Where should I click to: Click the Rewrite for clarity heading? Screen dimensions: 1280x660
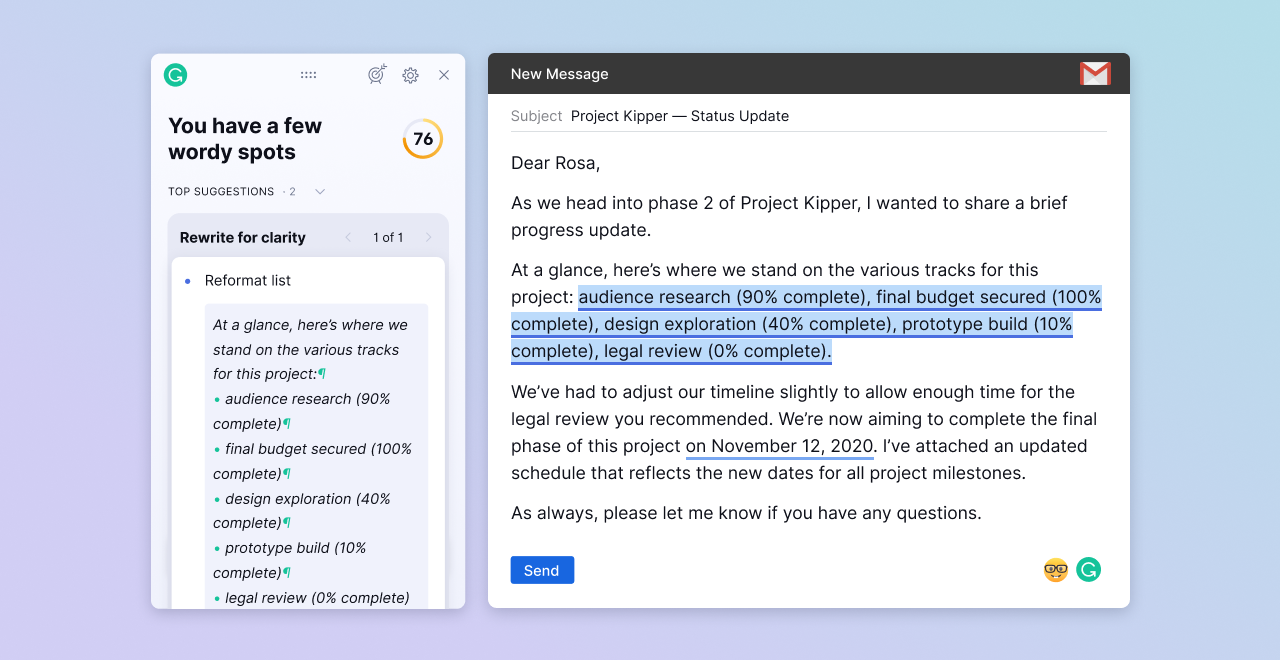click(x=243, y=237)
